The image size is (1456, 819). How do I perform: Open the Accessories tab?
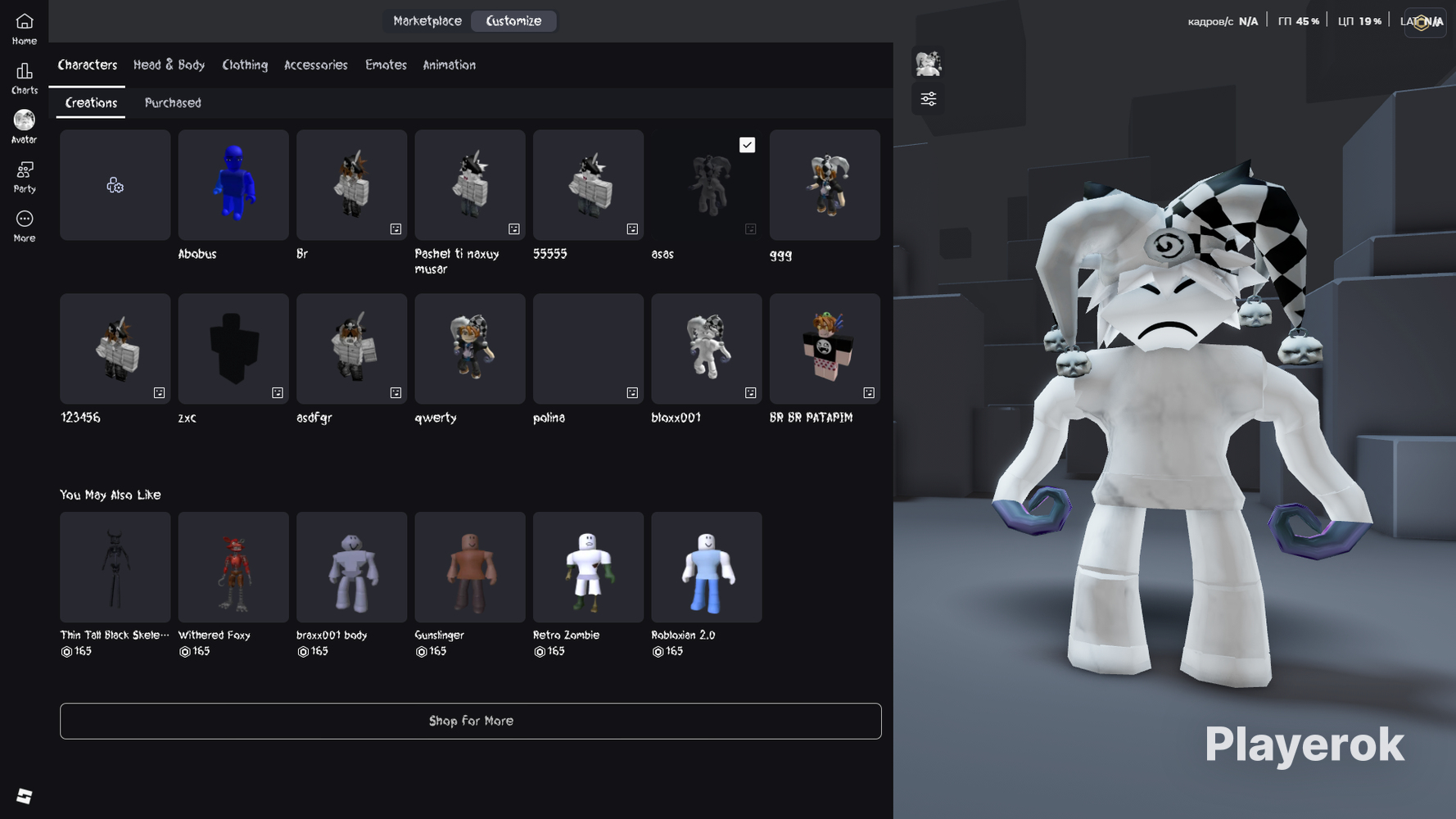point(316,65)
